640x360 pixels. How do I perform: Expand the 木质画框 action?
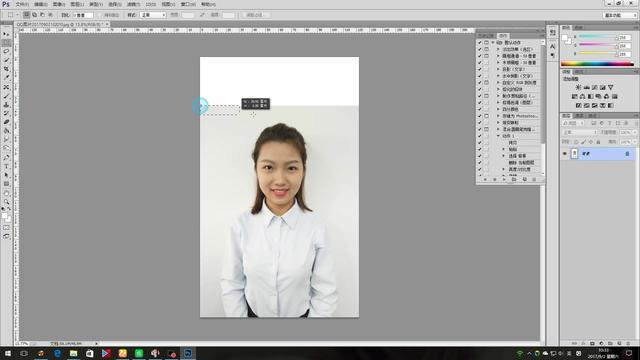click(498, 62)
